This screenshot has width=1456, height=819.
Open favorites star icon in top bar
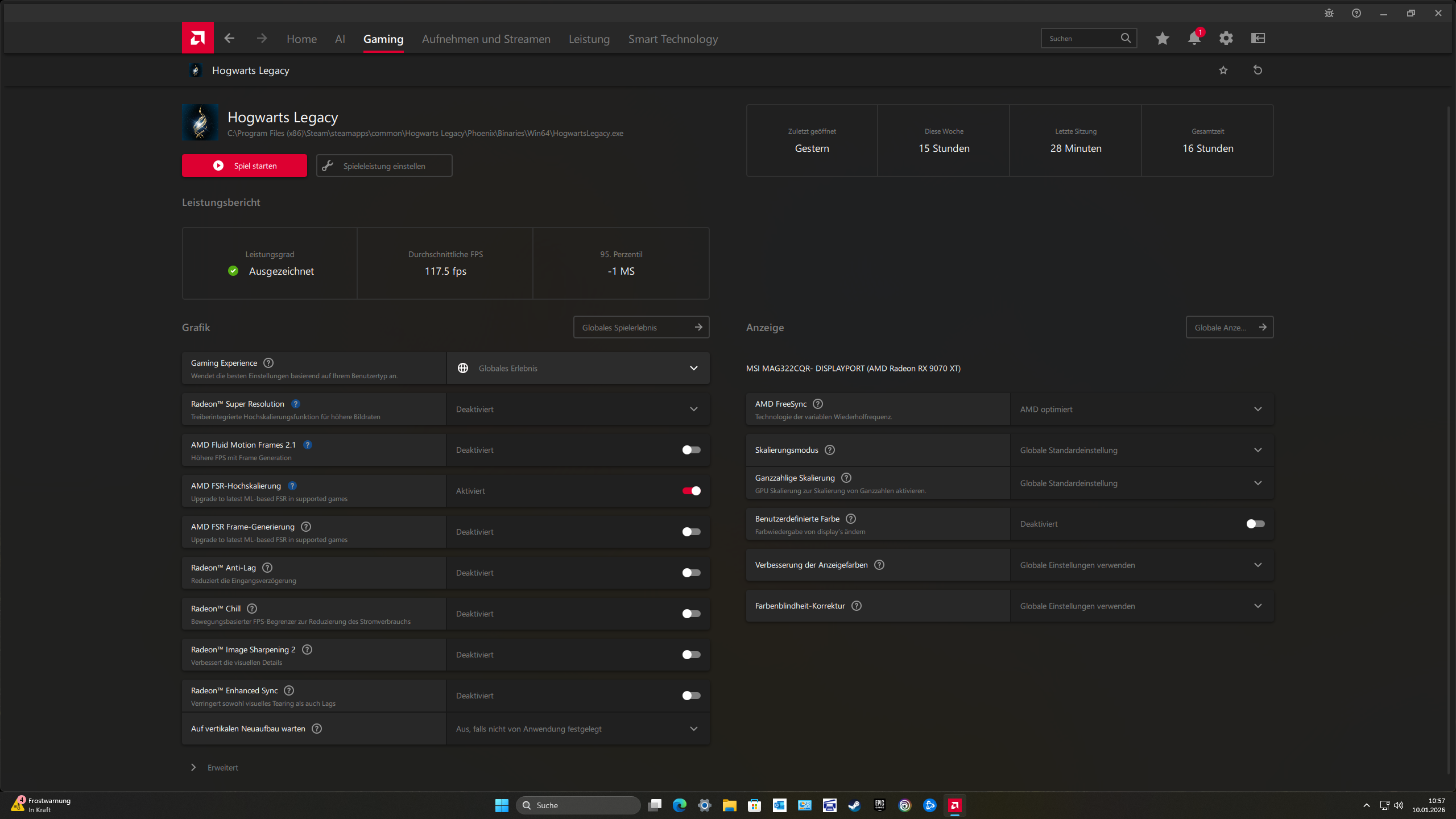pos(1162,38)
